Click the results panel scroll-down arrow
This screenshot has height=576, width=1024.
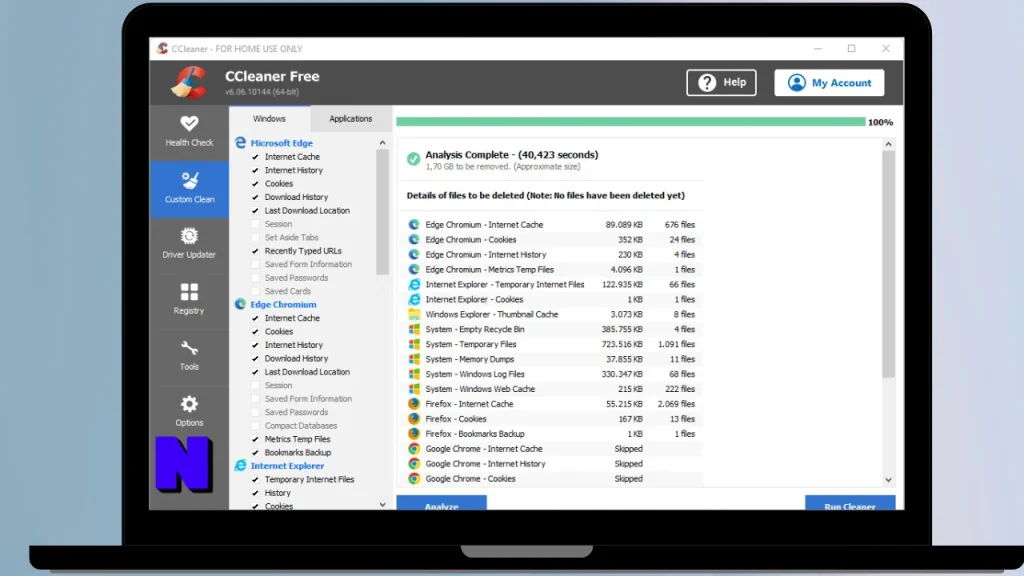(888, 480)
